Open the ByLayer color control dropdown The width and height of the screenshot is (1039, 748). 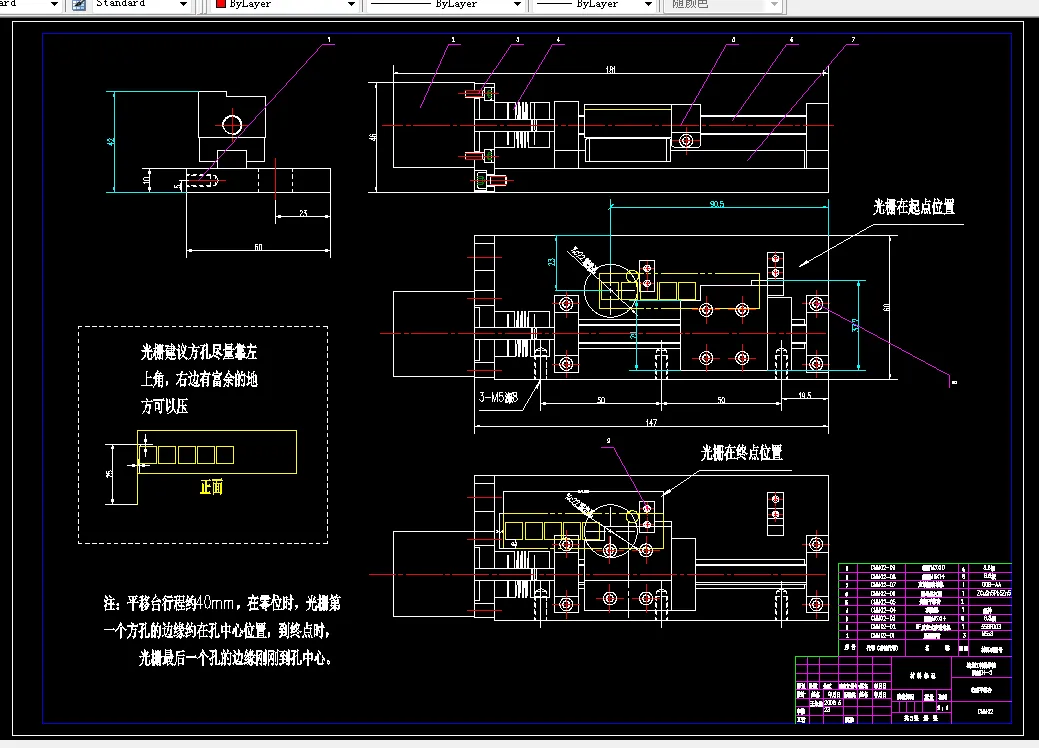351,5
